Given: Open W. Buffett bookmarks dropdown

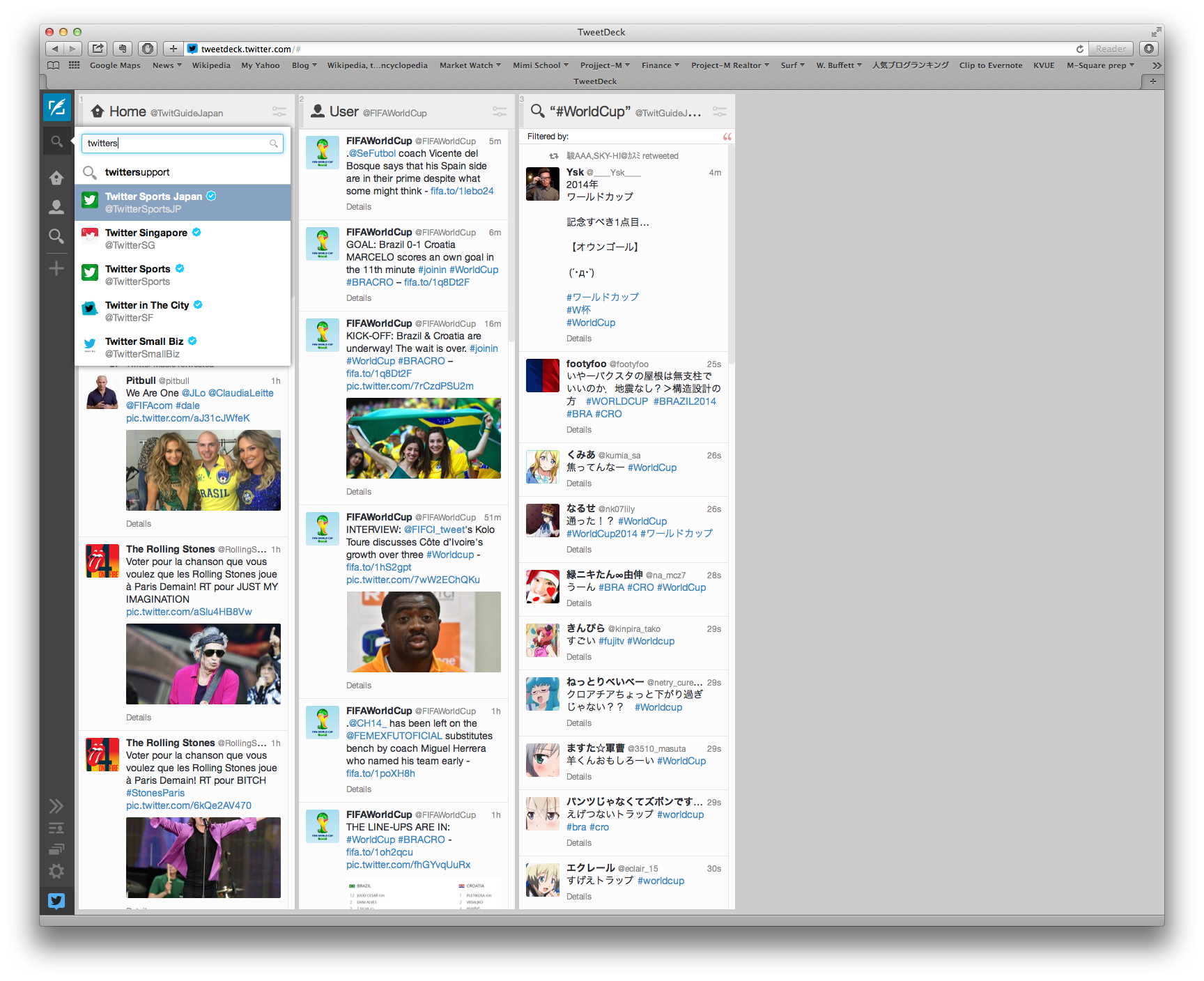Looking at the screenshot, I should [839, 65].
